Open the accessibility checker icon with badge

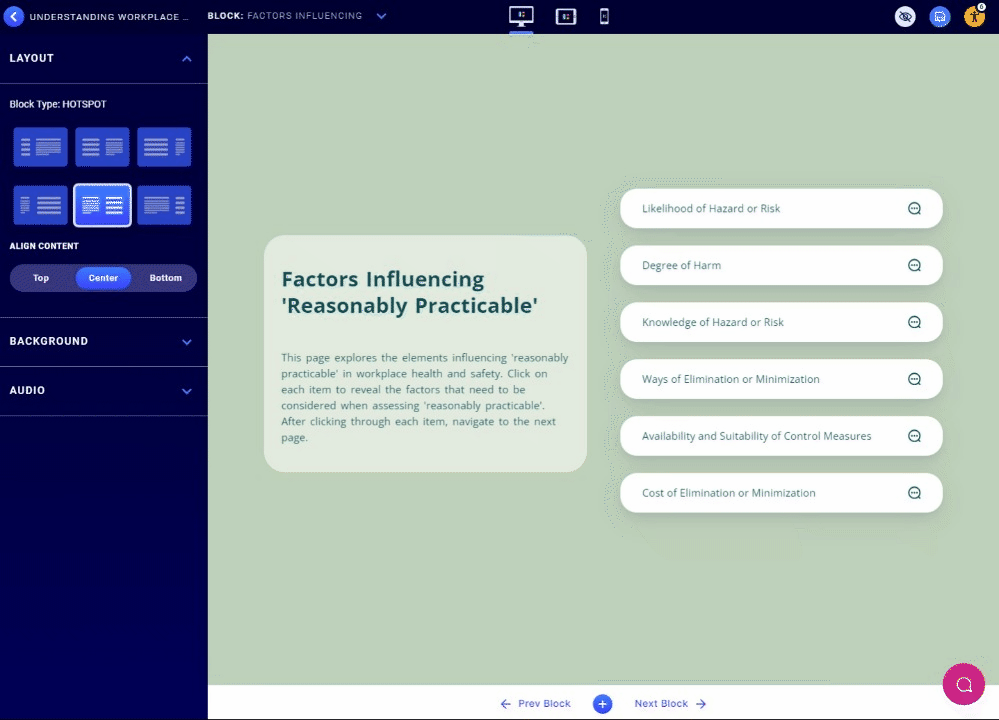pos(974,16)
